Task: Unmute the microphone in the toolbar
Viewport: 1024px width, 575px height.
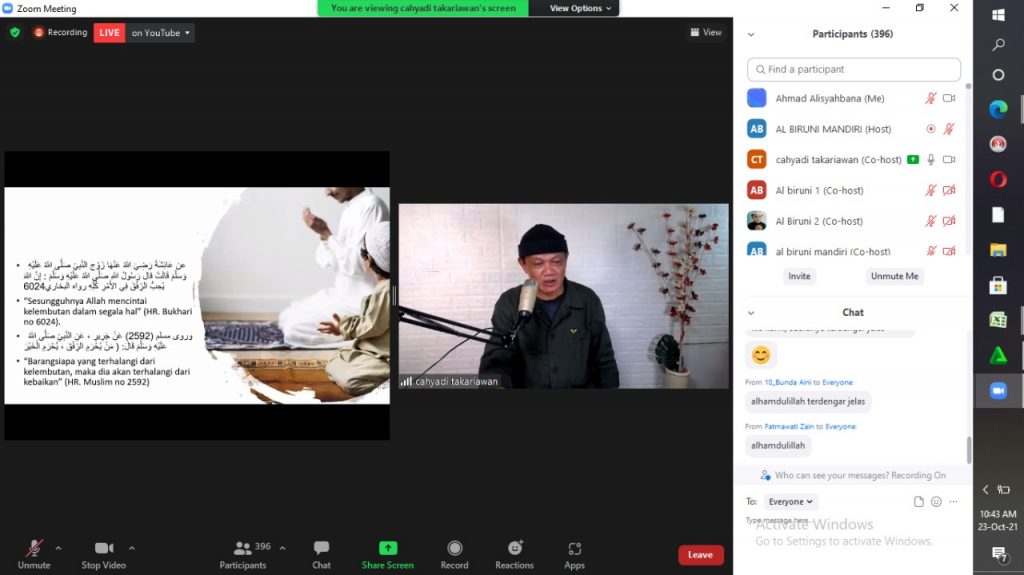Action: coord(34,554)
